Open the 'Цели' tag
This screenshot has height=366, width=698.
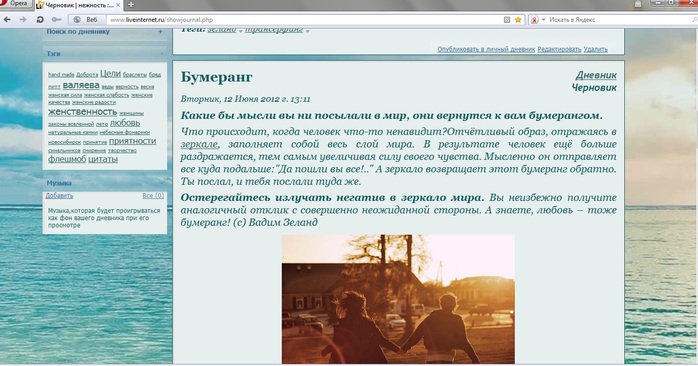click(110, 73)
